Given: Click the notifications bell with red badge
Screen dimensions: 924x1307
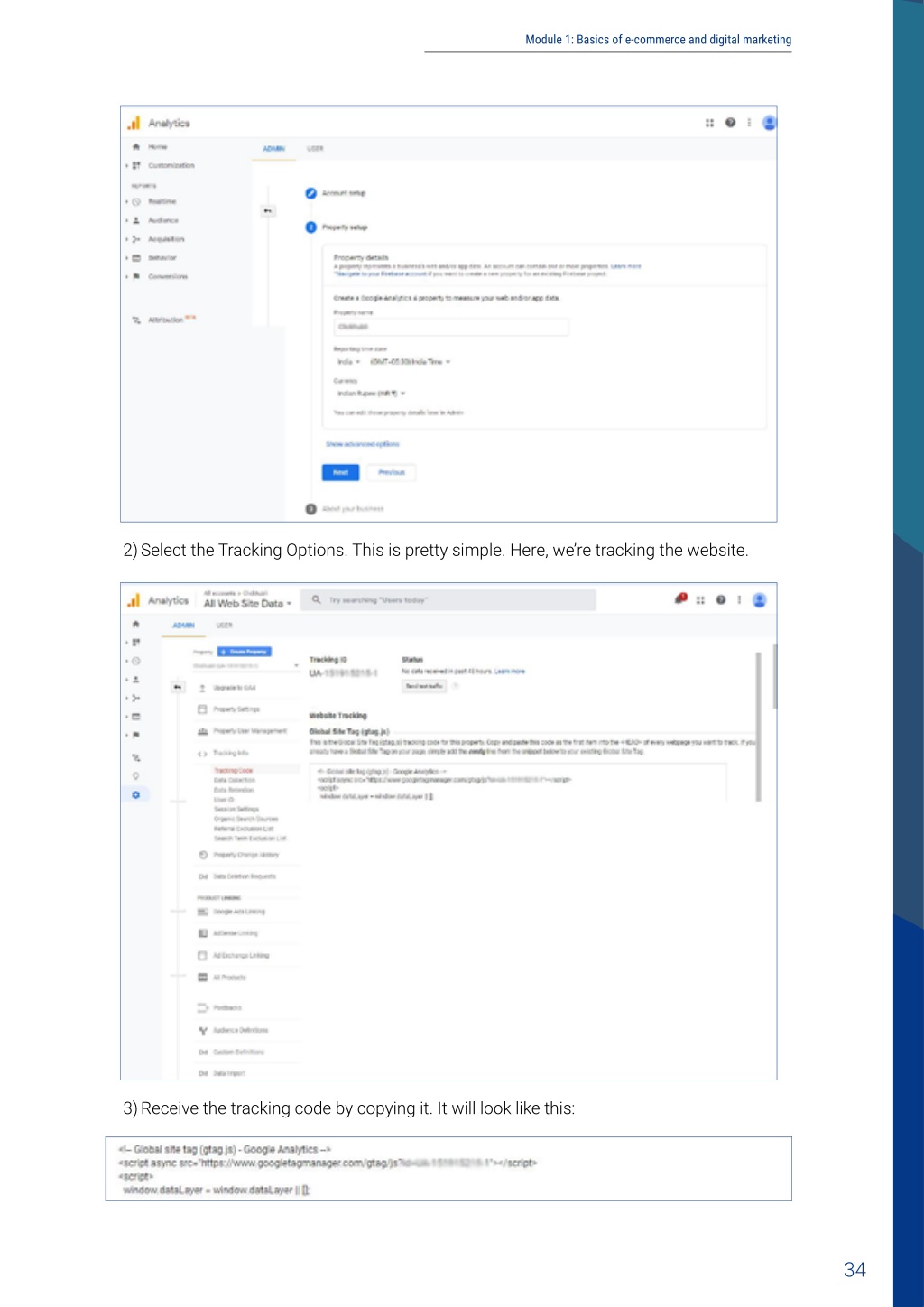Looking at the screenshot, I should tap(681, 598).
